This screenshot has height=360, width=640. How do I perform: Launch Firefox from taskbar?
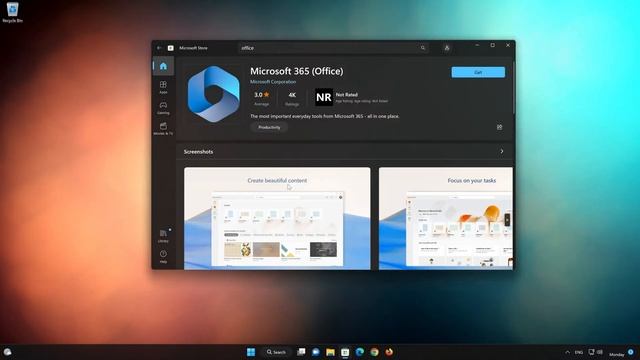point(389,352)
